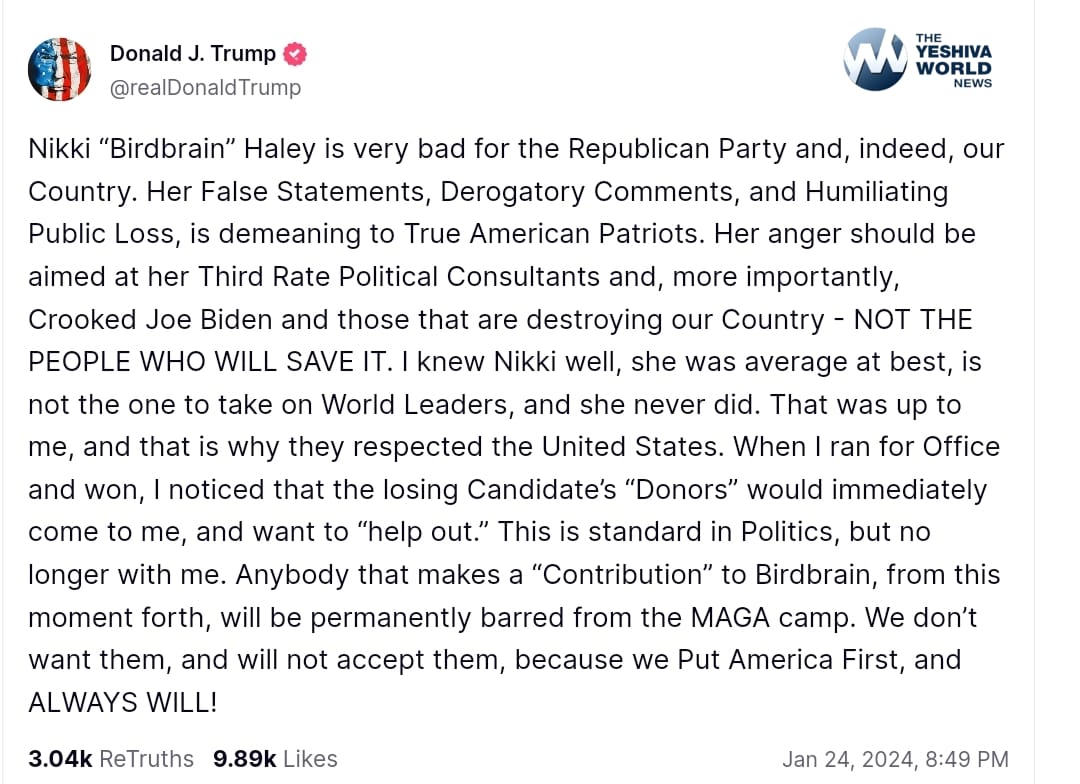The height and width of the screenshot is (784, 1080).
Task: Open the @realDonaldTrump handle
Action: pos(205,87)
